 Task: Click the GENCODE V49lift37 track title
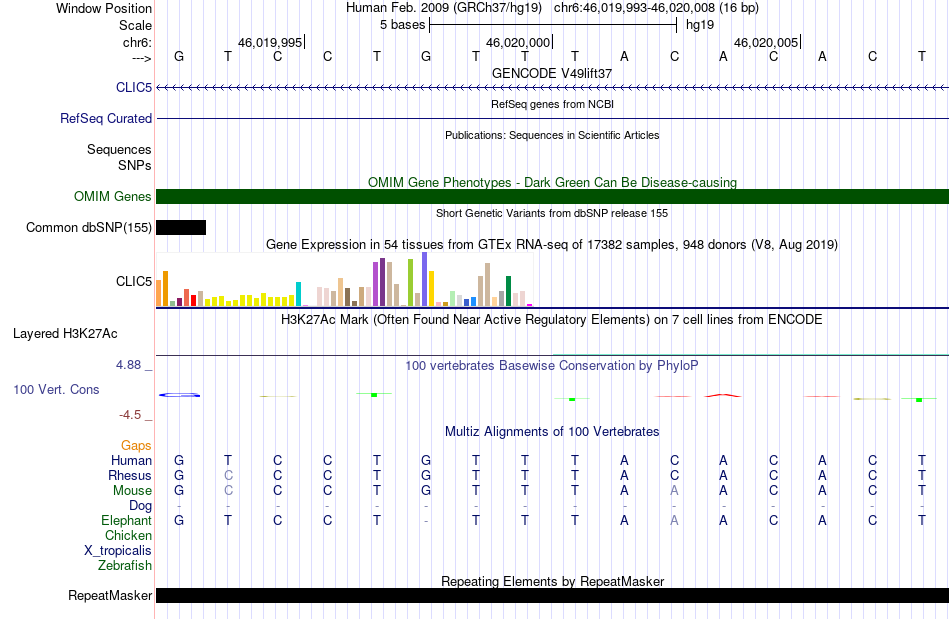click(552, 73)
